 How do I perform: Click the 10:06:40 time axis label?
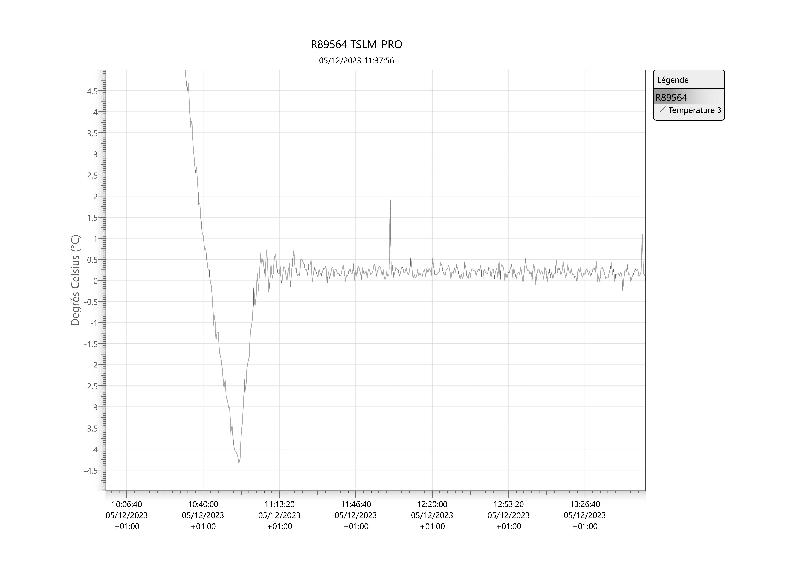127,505
